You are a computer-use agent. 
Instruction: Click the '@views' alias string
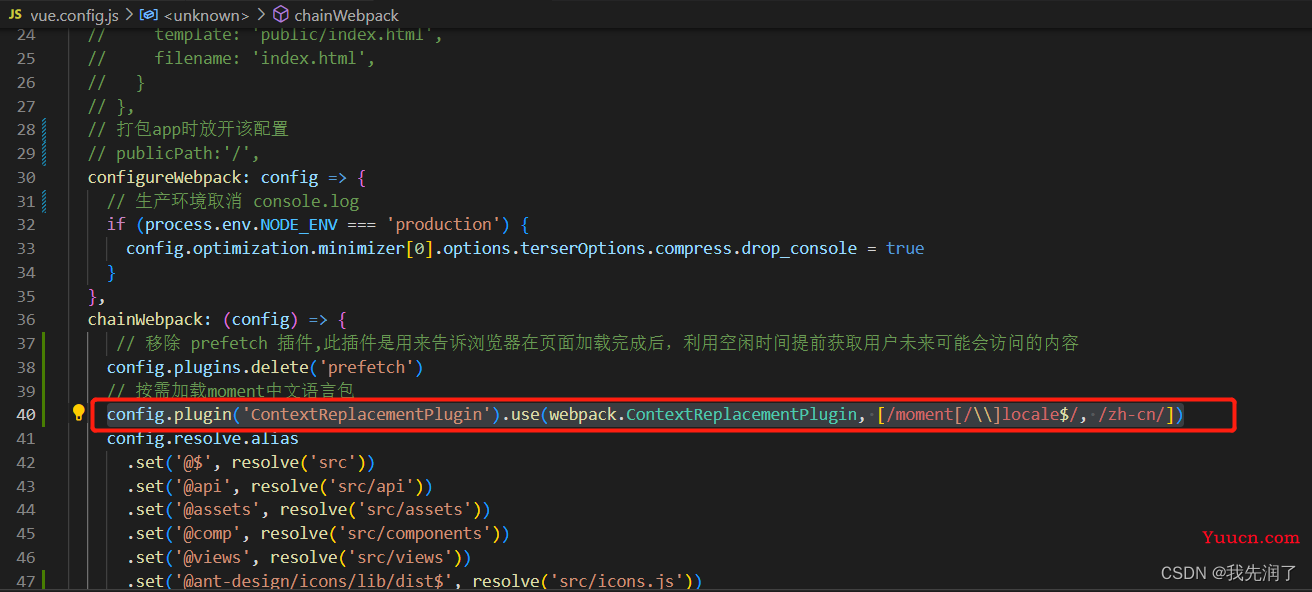point(212,557)
